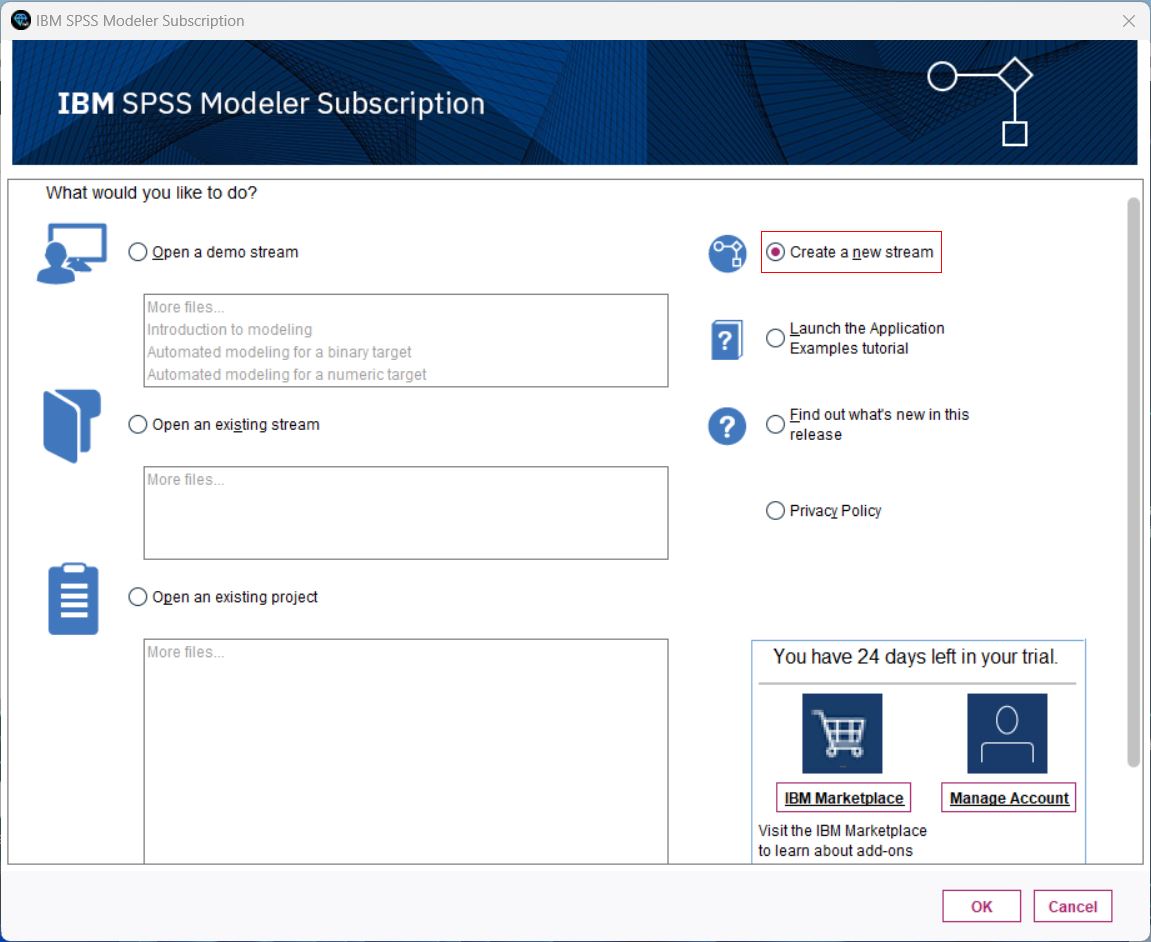Image resolution: width=1151 pixels, height=942 pixels.
Task: Click the Manage Account person icon
Action: [1007, 733]
